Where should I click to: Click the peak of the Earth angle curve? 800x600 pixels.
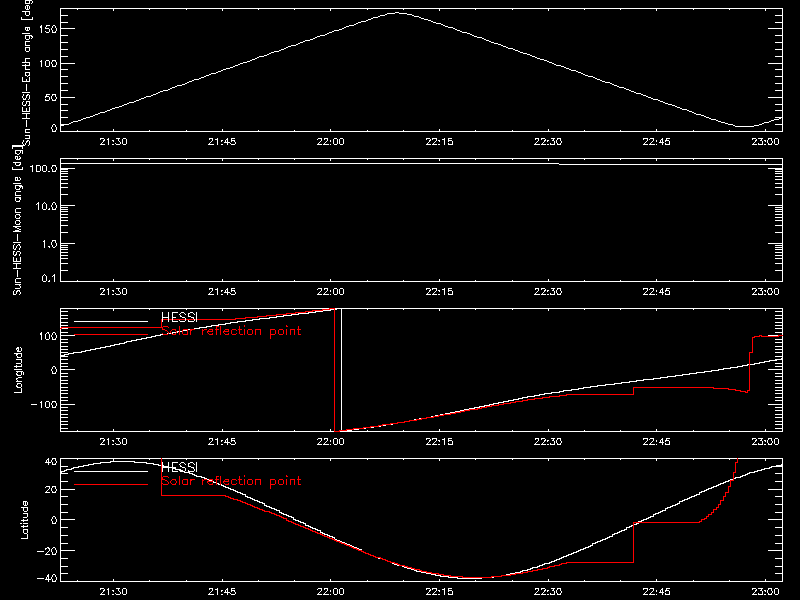point(398,13)
